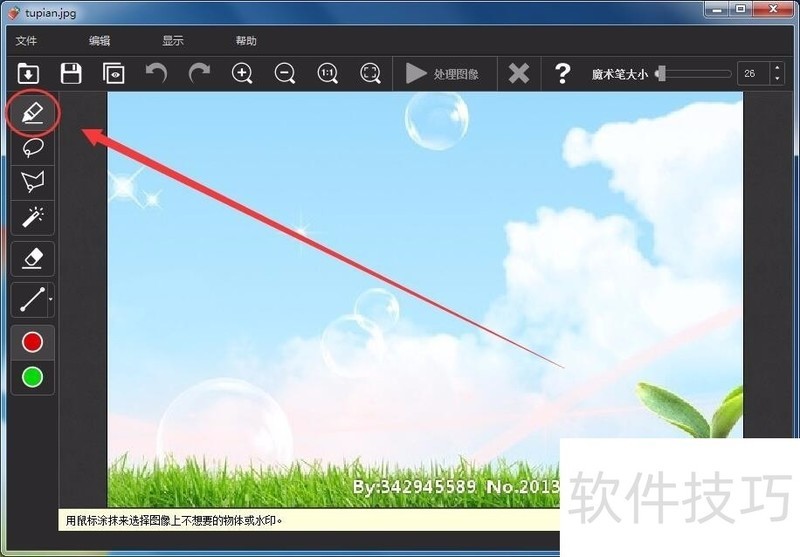Zoom in with the plus magnifier icon
The width and height of the screenshot is (800, 557).
click(242, 73)
